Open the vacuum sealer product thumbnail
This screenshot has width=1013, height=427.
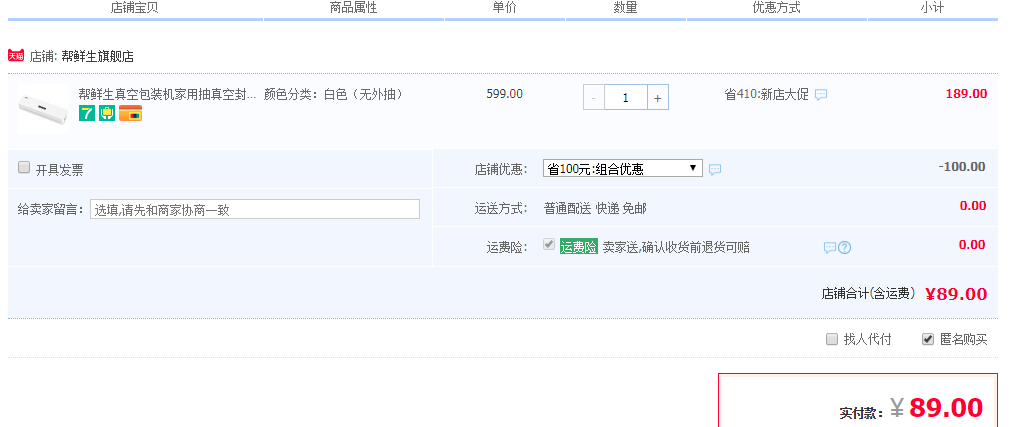tap(43, 109)
